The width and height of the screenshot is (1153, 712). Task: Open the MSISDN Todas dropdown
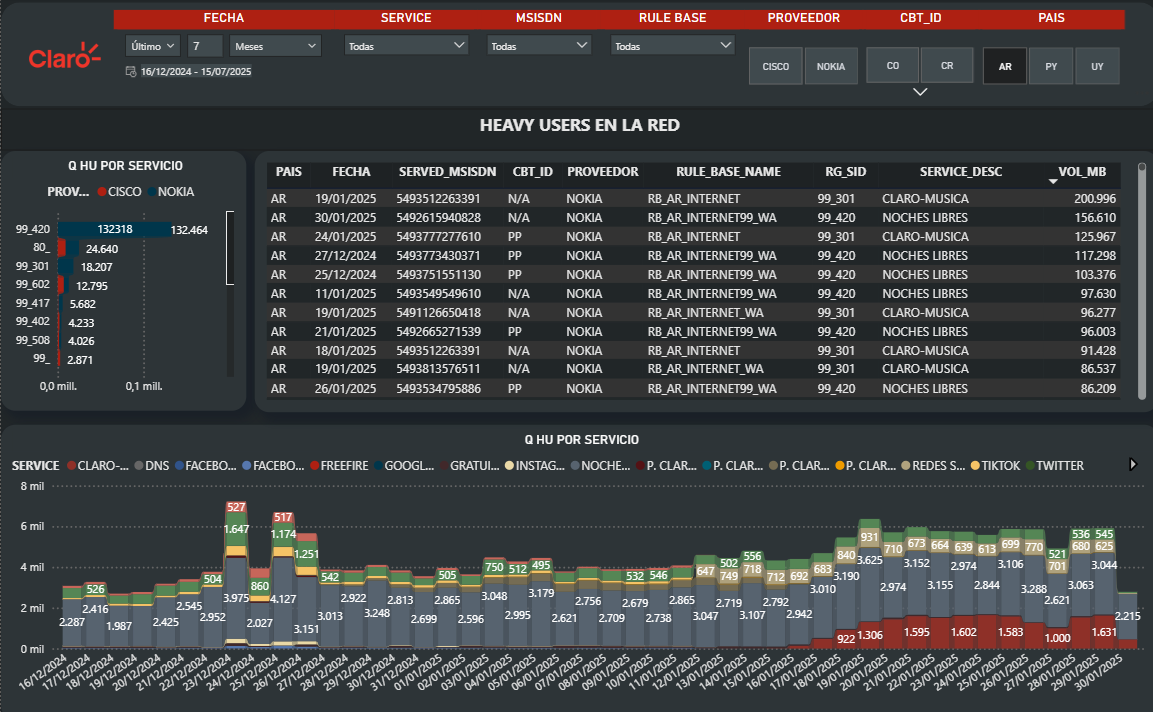coord(539,46)
